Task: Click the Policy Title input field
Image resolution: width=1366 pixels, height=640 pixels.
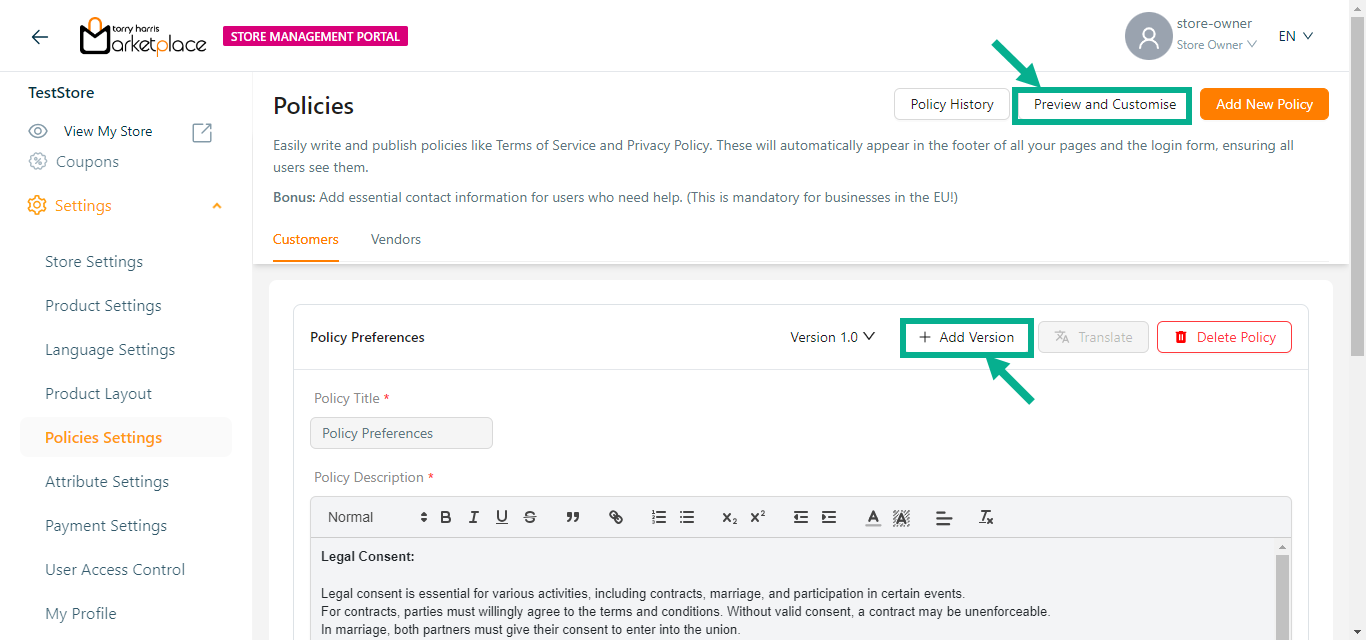Action: coord(401,433)
